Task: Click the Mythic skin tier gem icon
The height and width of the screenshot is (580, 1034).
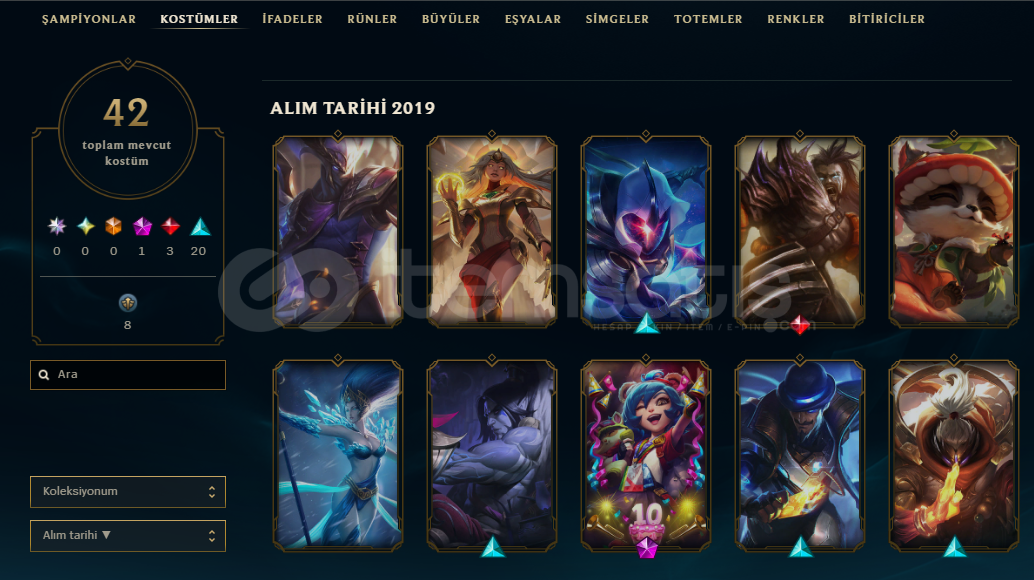Action: click(85, 227)
